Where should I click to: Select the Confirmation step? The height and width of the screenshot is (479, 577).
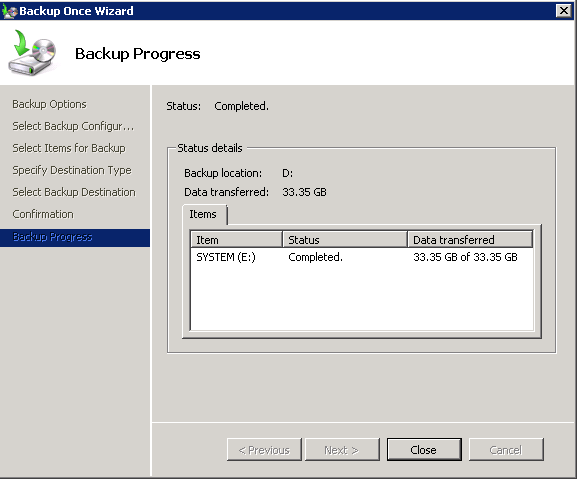click(x=43, y=214)
